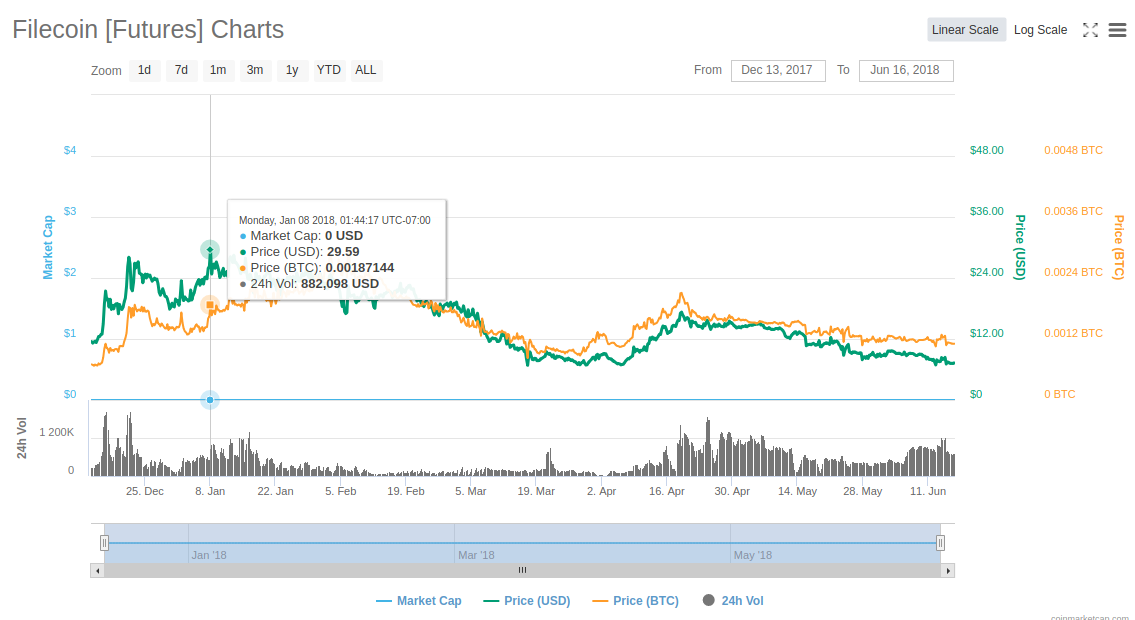The image size is (1135, 620).
Task: Click the 0.0048 BTC axis label
Action: 1073,150
